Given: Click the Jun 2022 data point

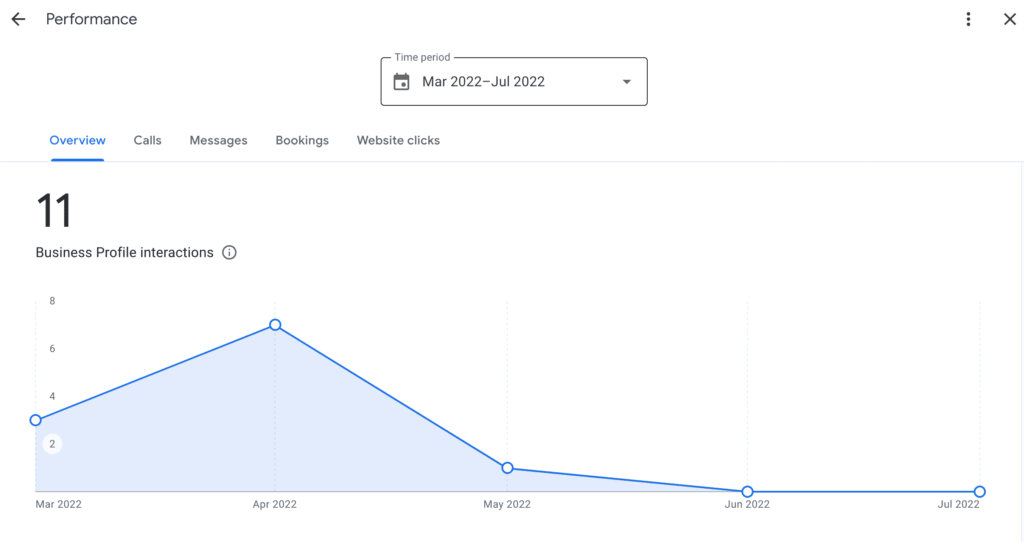Looking at the screenshot, I should click(747, 491).
